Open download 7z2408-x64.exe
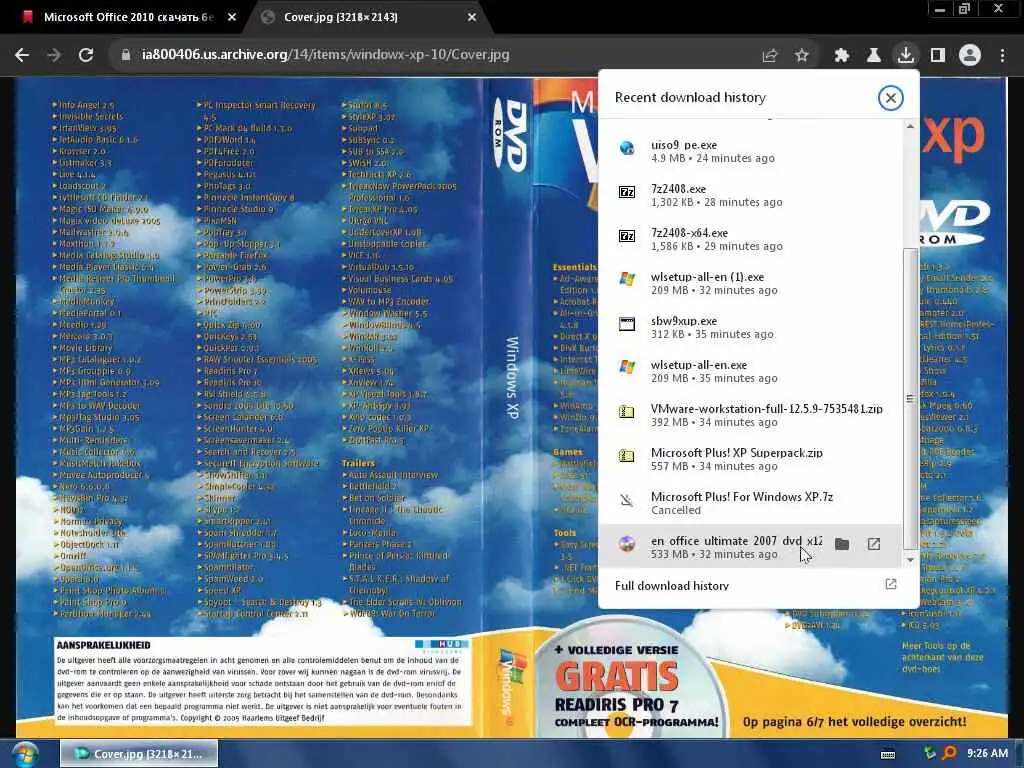1024x768 pixels. (x=749, y=239)
